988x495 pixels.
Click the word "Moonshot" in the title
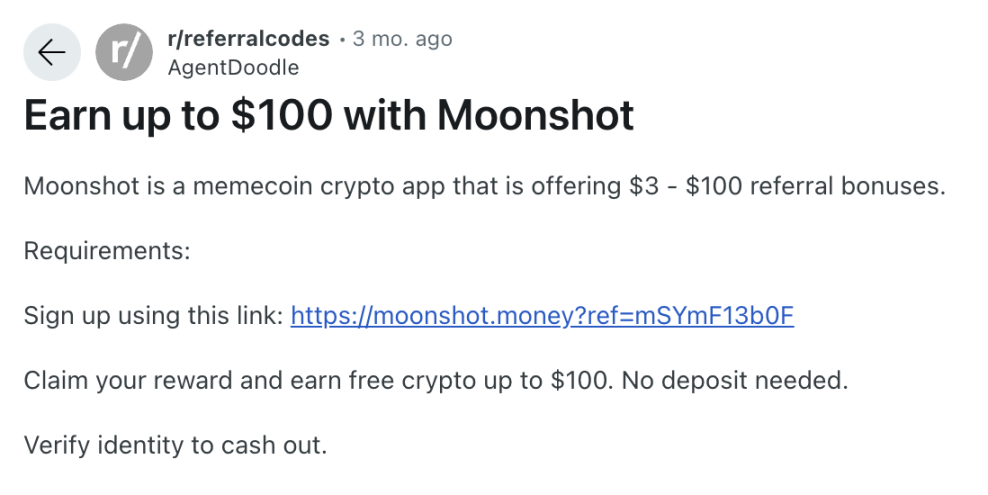tap(536, 116)
